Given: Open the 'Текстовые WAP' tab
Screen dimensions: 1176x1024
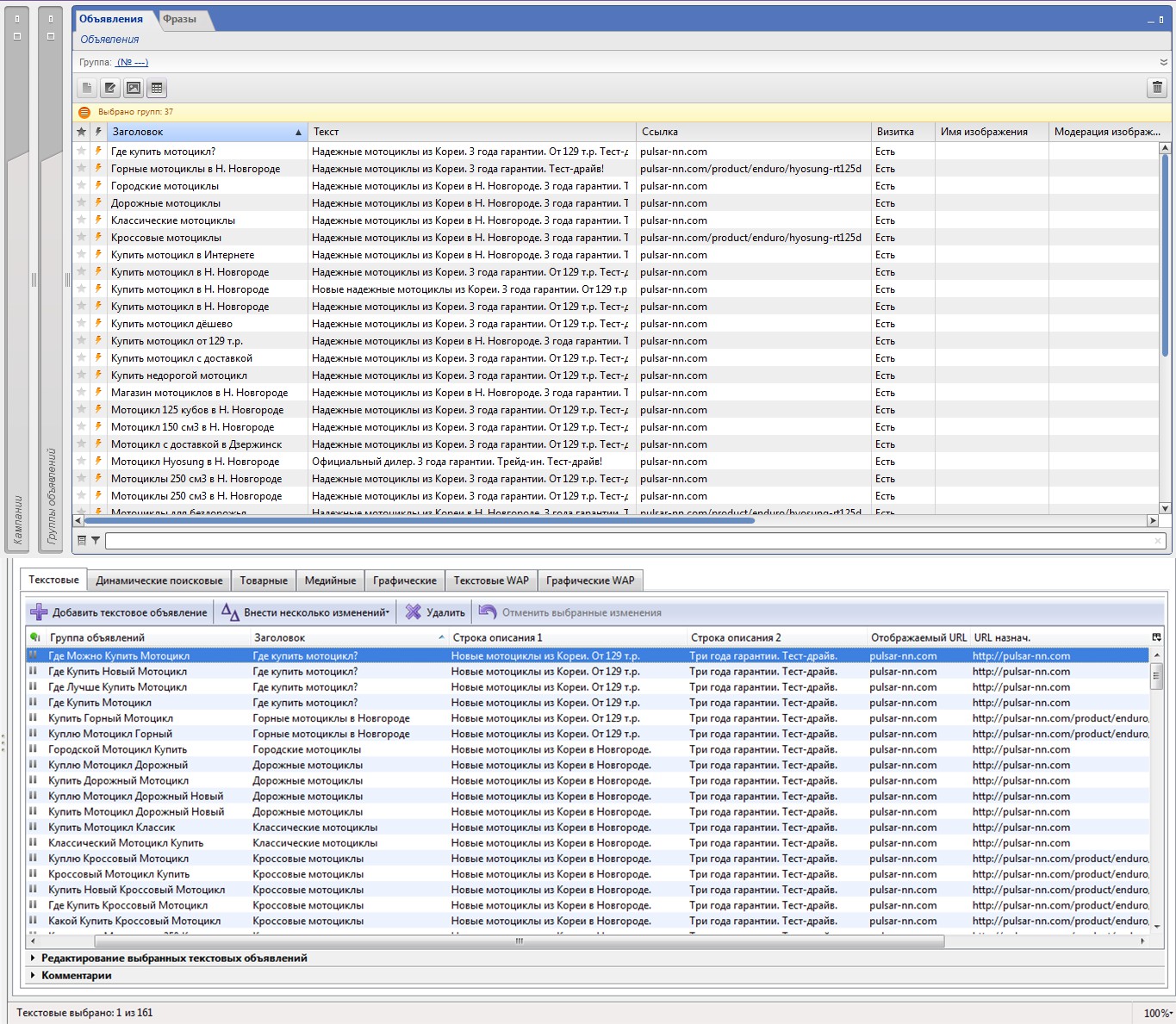Looking at the screenshot, I should 491,580.
